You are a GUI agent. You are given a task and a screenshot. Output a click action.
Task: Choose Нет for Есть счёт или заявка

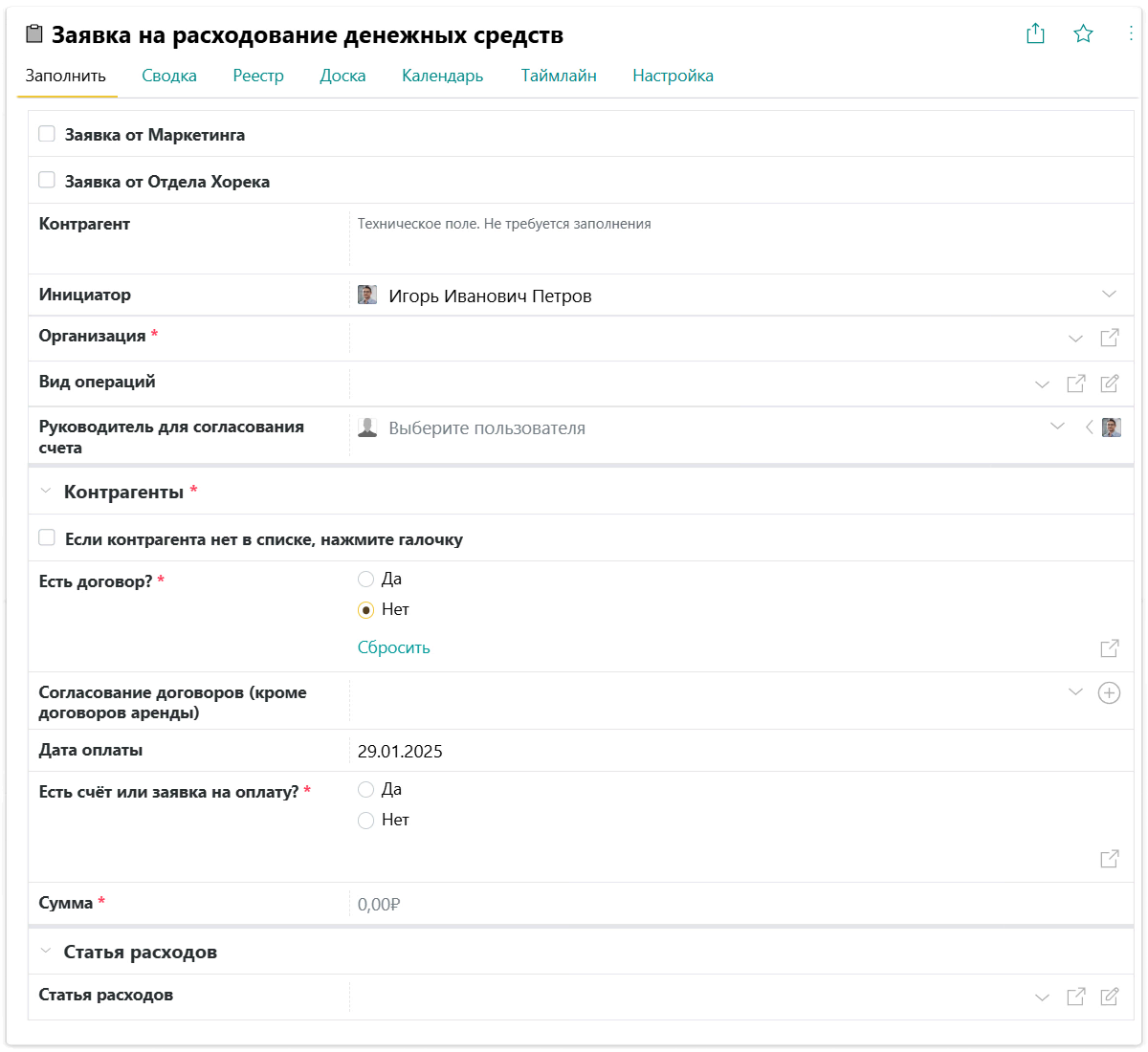click(366, 821)
